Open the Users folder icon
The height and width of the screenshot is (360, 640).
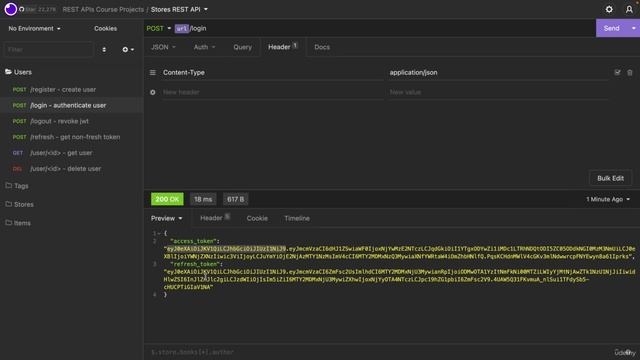[8, 72]
